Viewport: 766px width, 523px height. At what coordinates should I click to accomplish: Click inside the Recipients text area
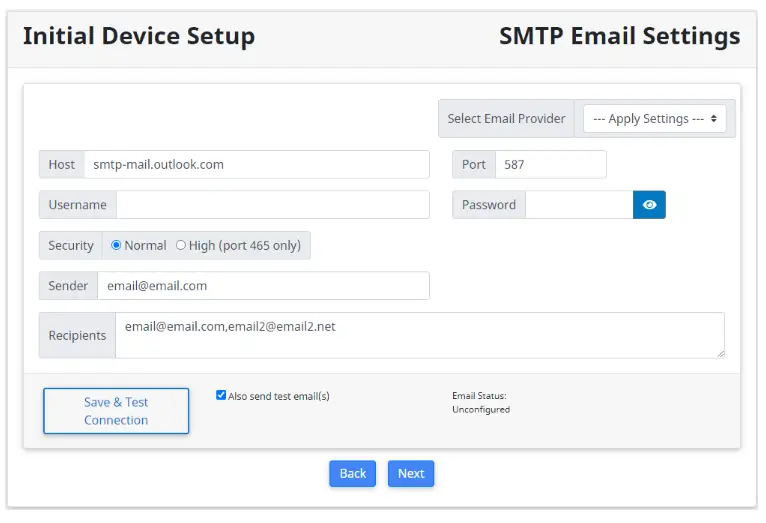click(419, 335)
